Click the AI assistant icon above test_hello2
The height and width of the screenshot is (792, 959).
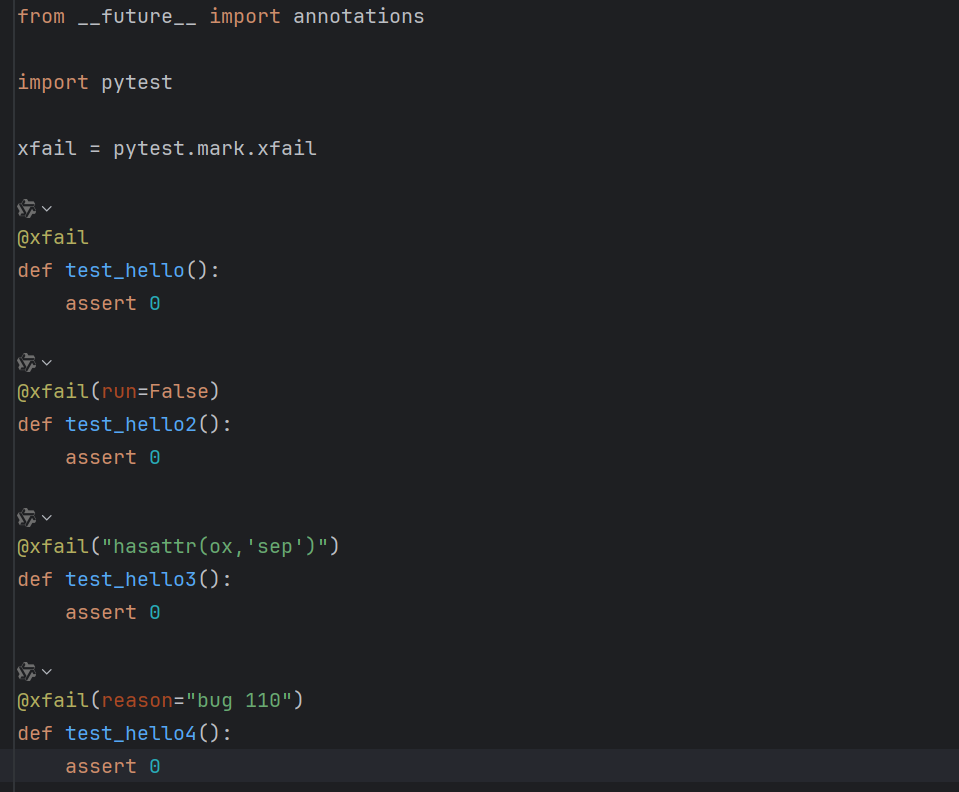26,363
